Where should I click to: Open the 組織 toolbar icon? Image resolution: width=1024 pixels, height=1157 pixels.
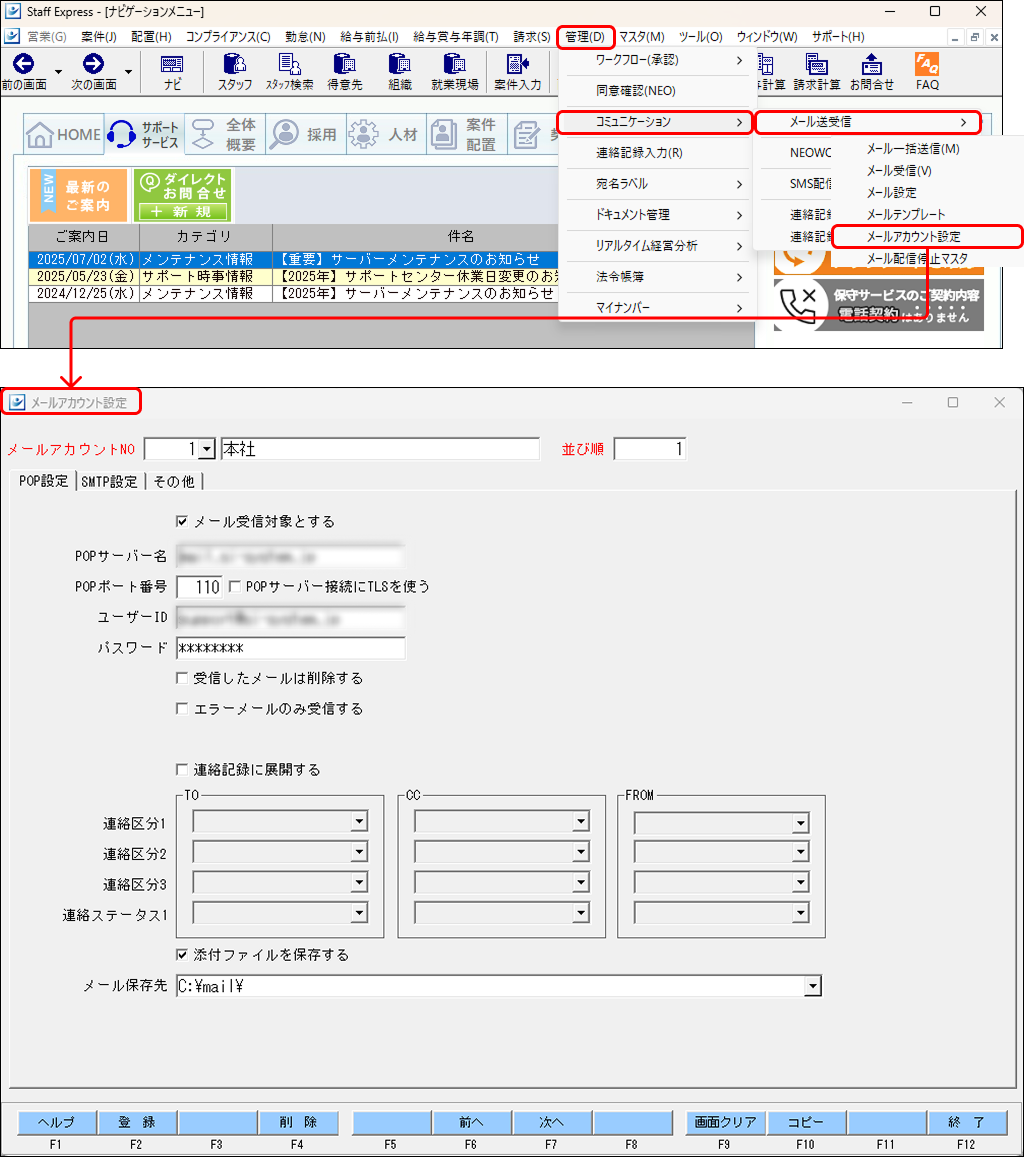tap(399, 72)
